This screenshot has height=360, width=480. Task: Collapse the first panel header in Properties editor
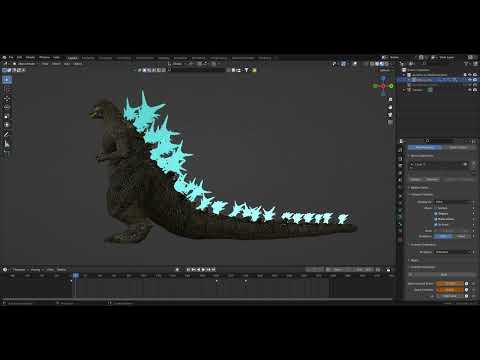point(421,156)
